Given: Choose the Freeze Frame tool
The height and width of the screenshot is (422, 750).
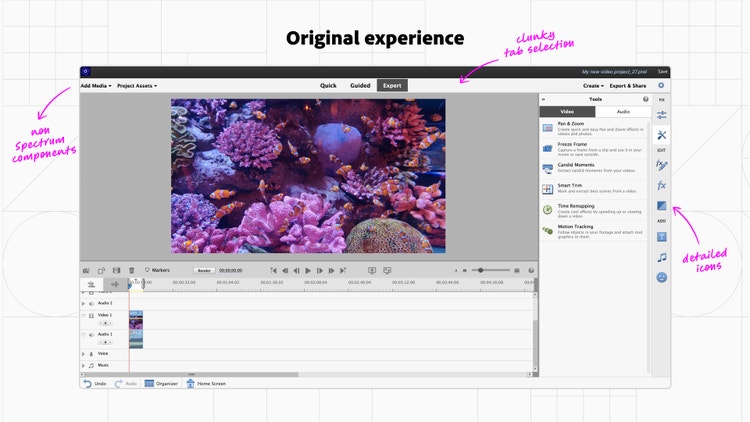Looking at the screenshot, I should pyautogui.click(x=594, y=149).
